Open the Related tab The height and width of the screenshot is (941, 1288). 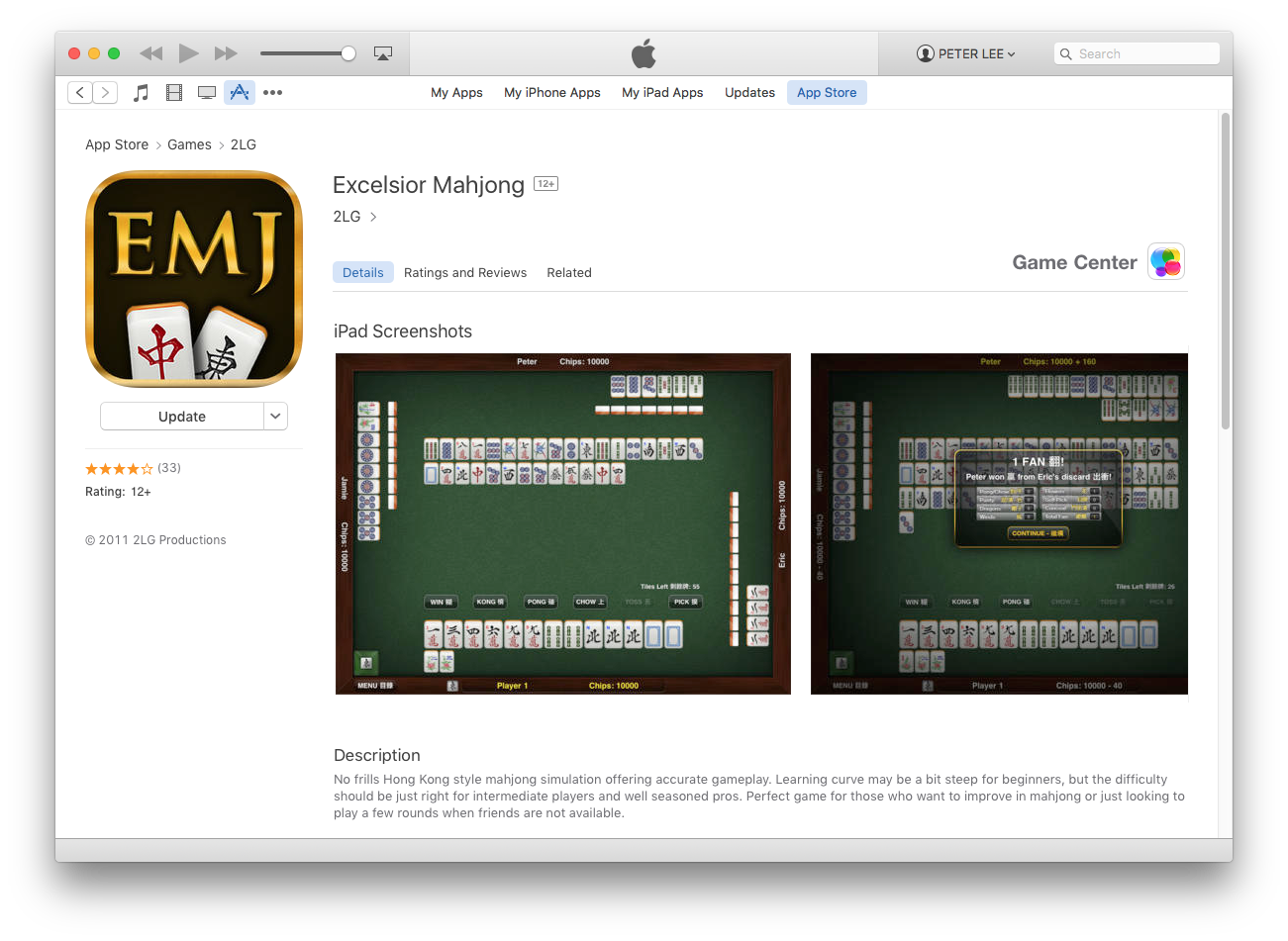(x=569, y=273)
